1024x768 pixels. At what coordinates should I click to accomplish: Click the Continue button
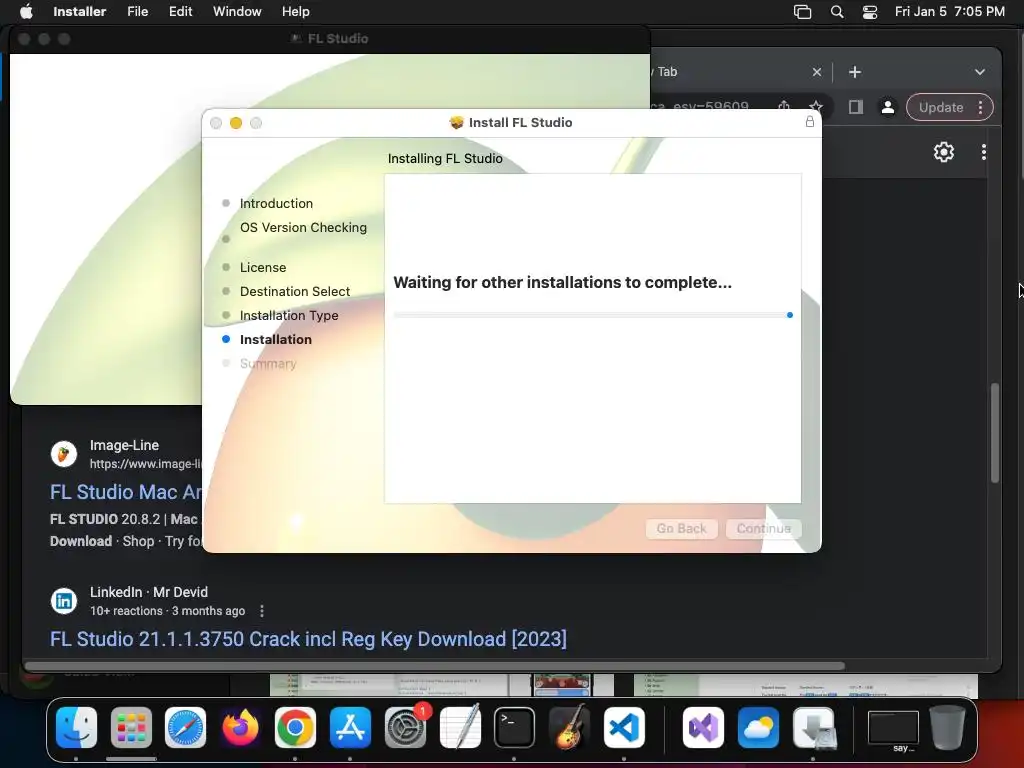tap(763, 528)
